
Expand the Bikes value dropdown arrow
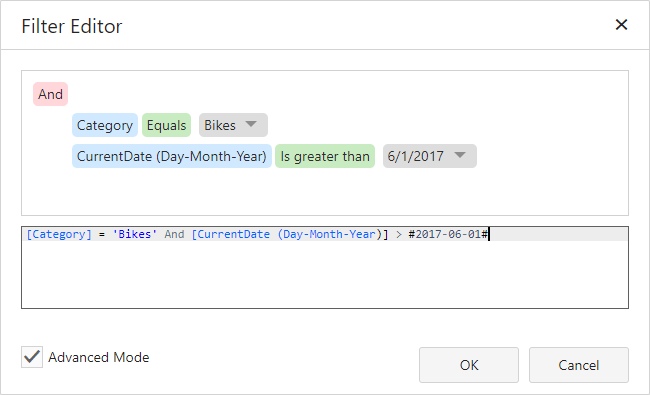(x=251, y=124)
